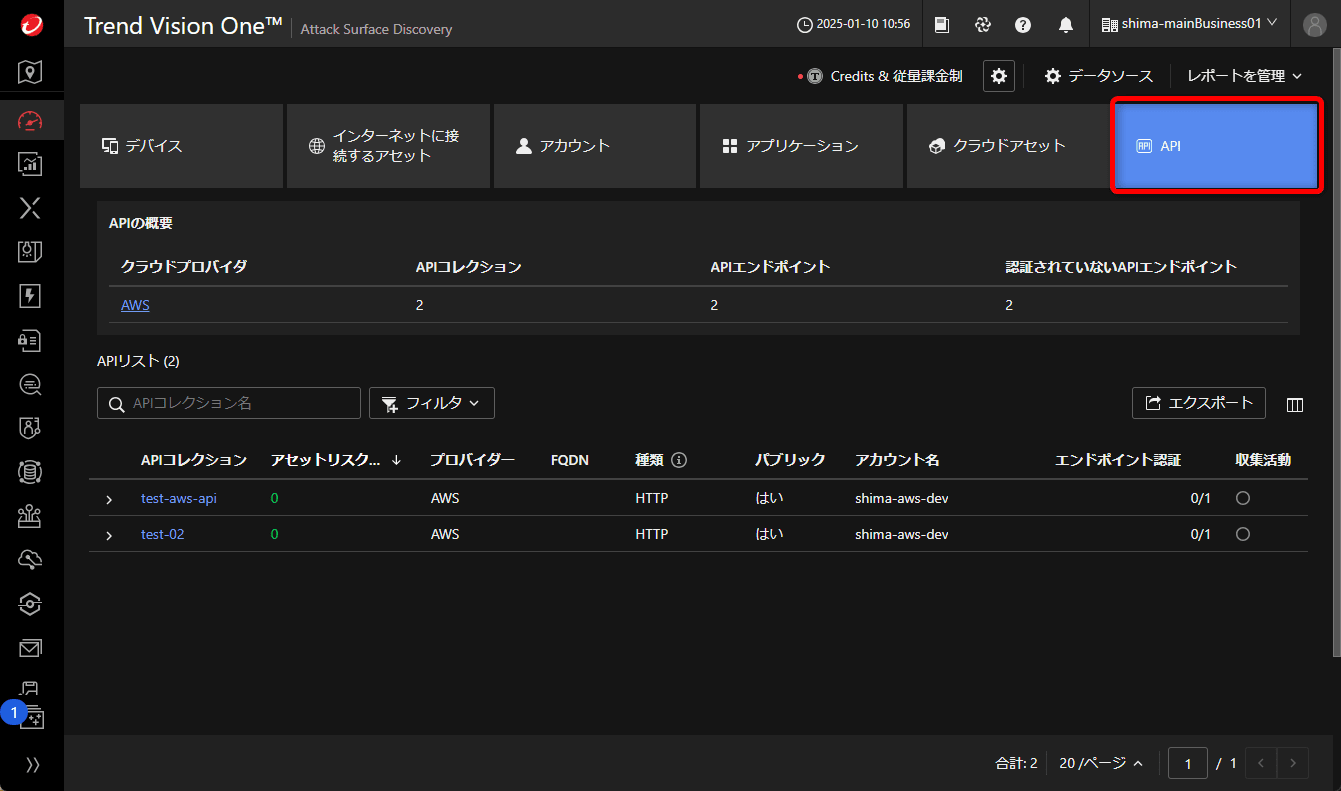Sort by アセットリスク column arrow

396,460
